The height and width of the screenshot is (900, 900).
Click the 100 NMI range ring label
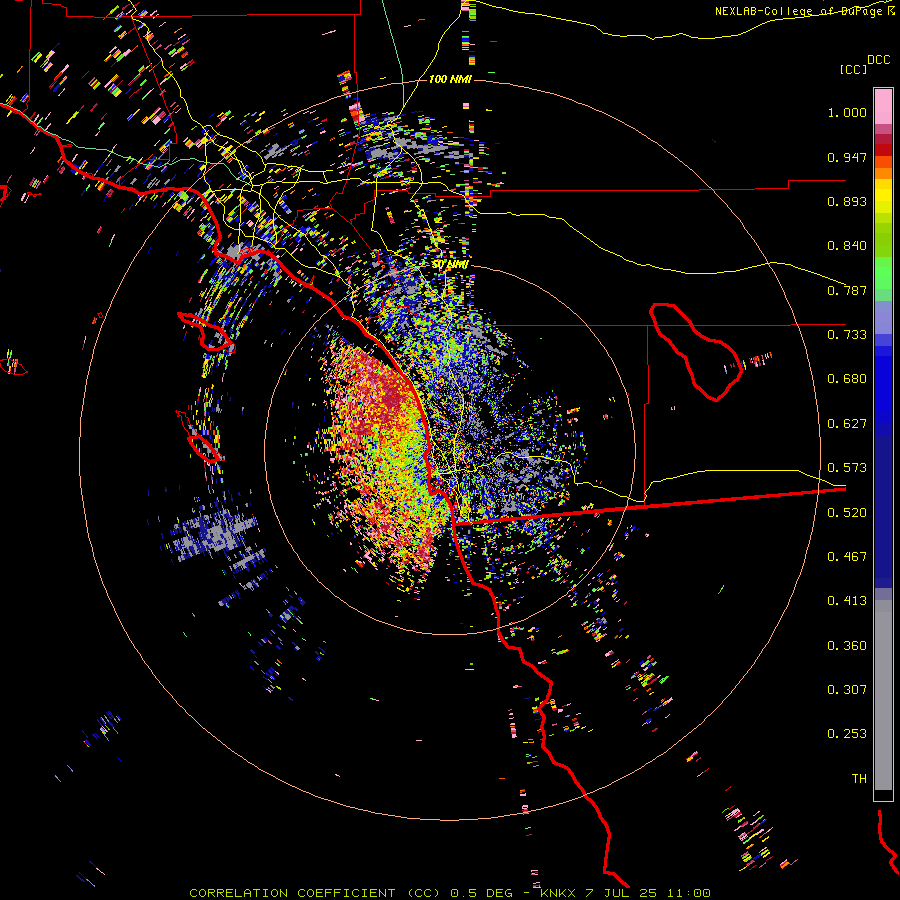pos(450,79)
